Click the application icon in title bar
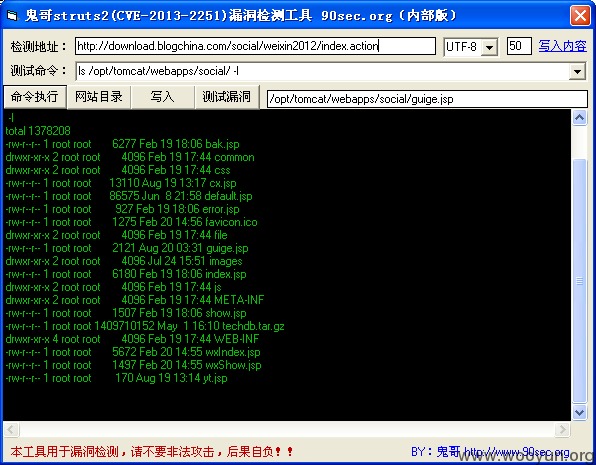The width and height of the screenshot is (596, 465). click(x=12, y=16)
